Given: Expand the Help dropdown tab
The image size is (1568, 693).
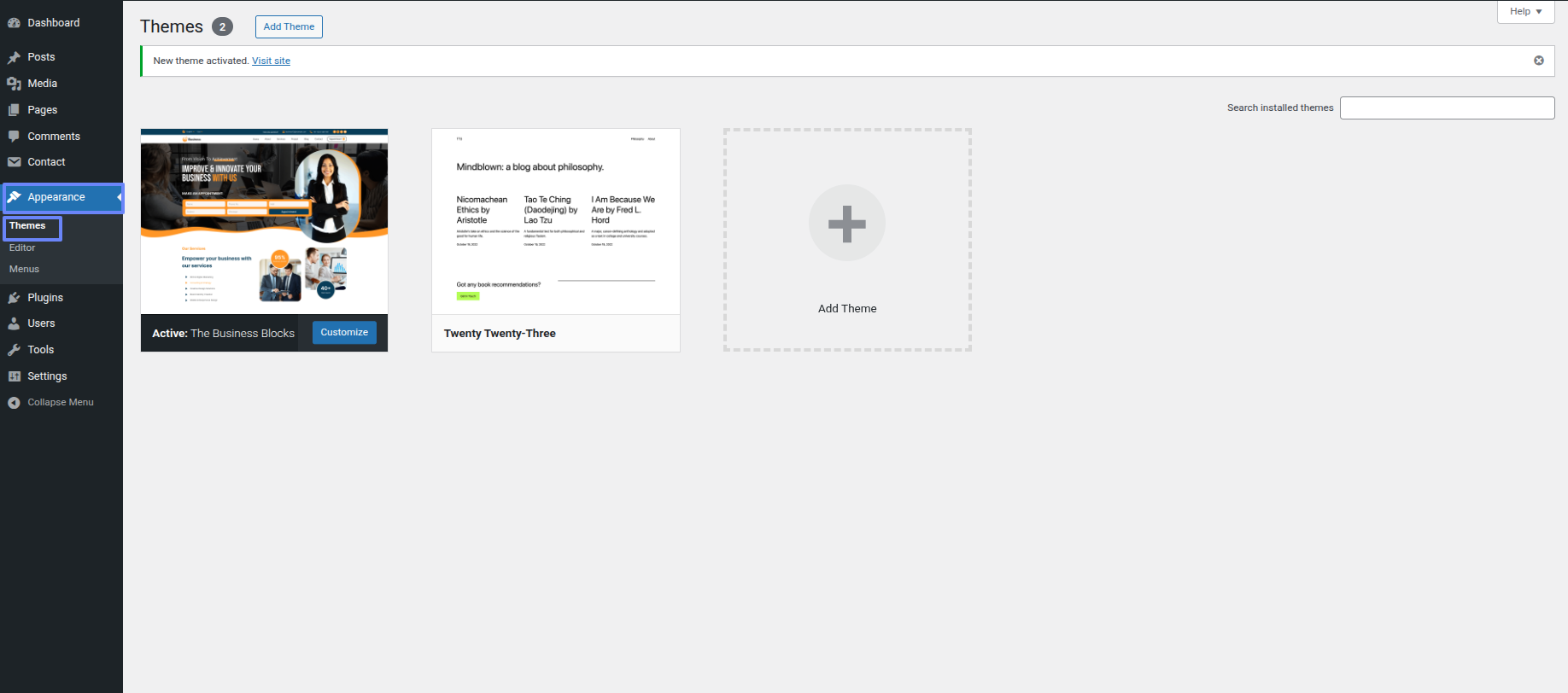Looking at the screenshot, I should click(1525, 12).
